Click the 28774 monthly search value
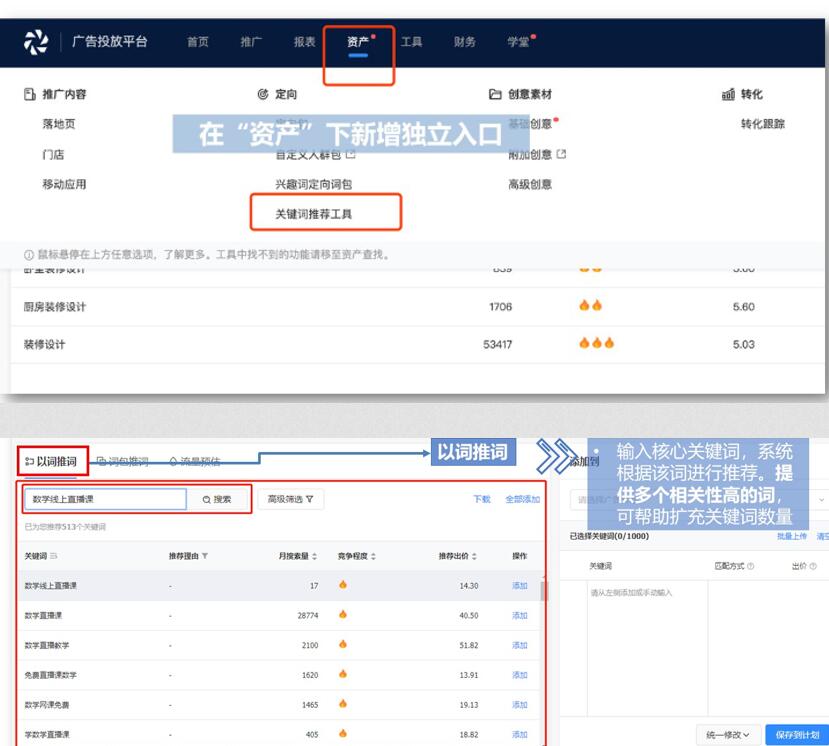 [x=308, y=615]
